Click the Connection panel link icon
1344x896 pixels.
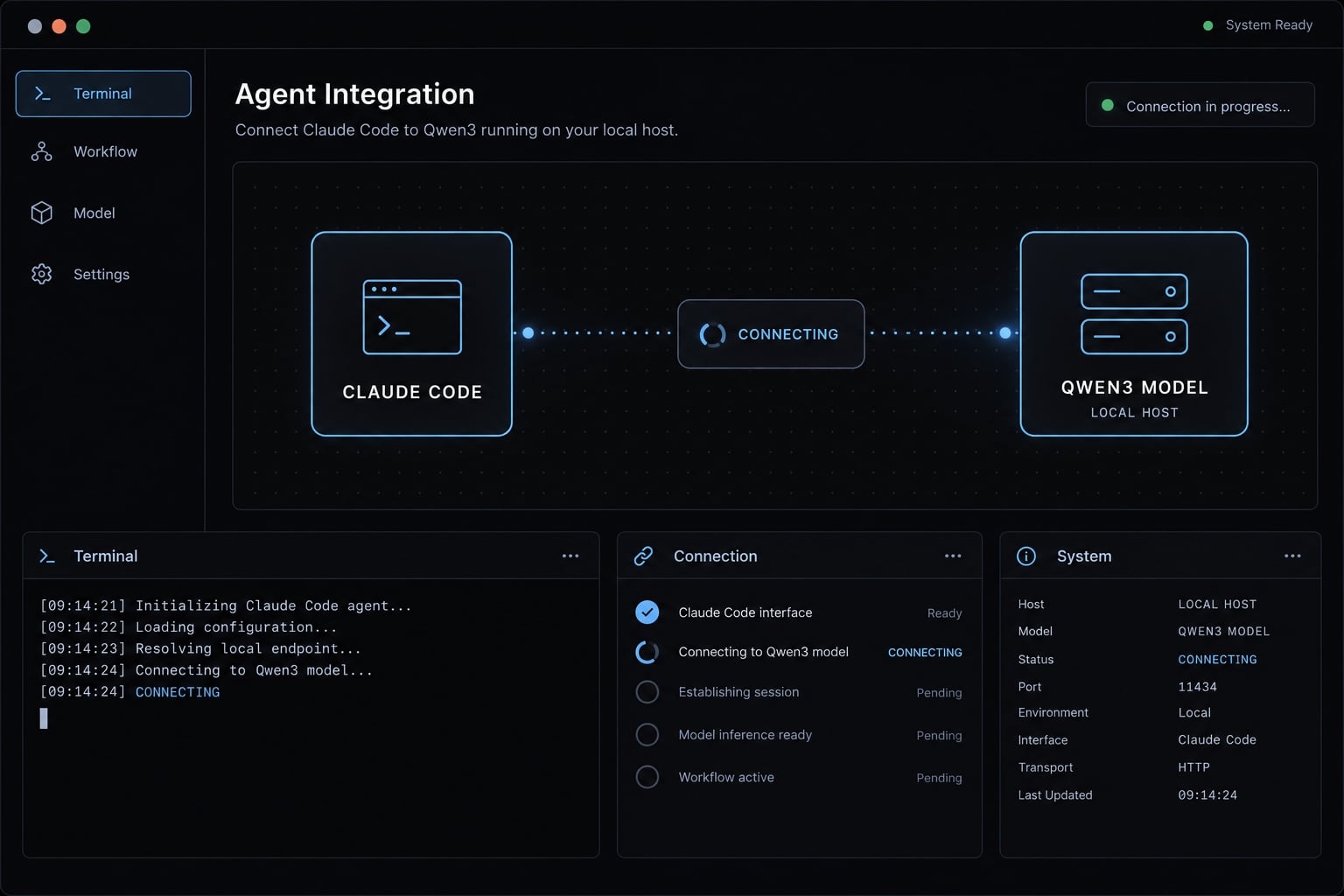tap(644, 556)
